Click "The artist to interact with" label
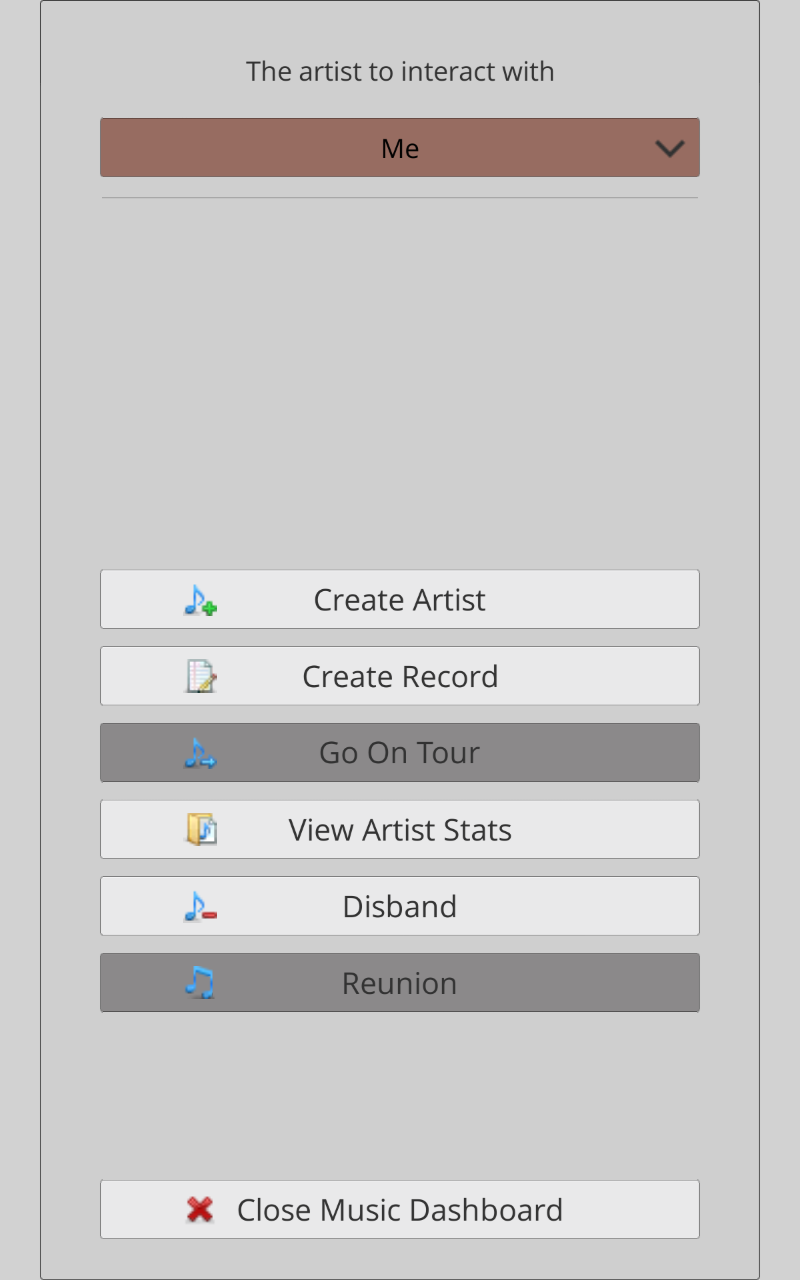This screenshot has width=800, height=1280. (400, 72)
